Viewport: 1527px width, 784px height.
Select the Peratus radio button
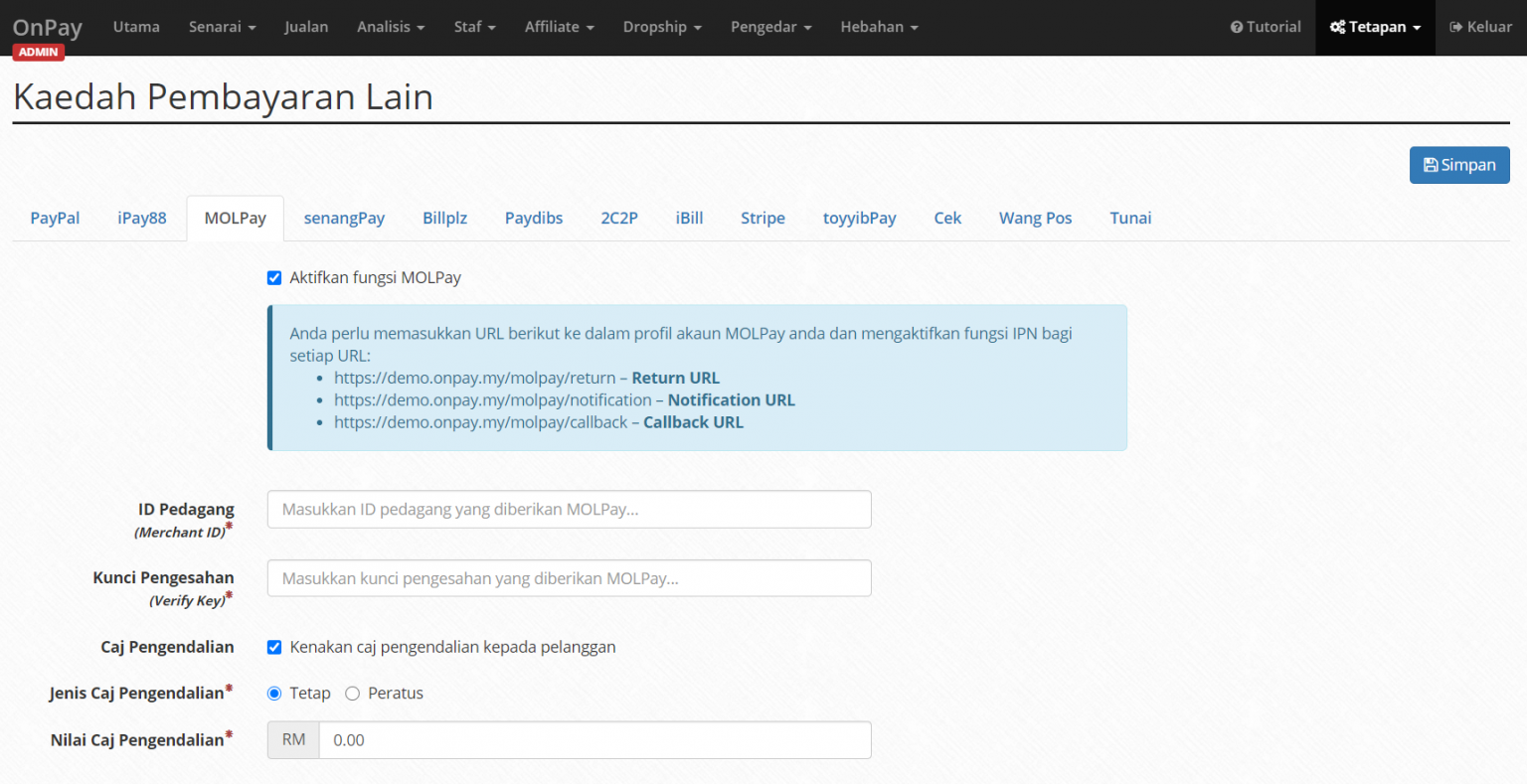[x=352, y=693]
